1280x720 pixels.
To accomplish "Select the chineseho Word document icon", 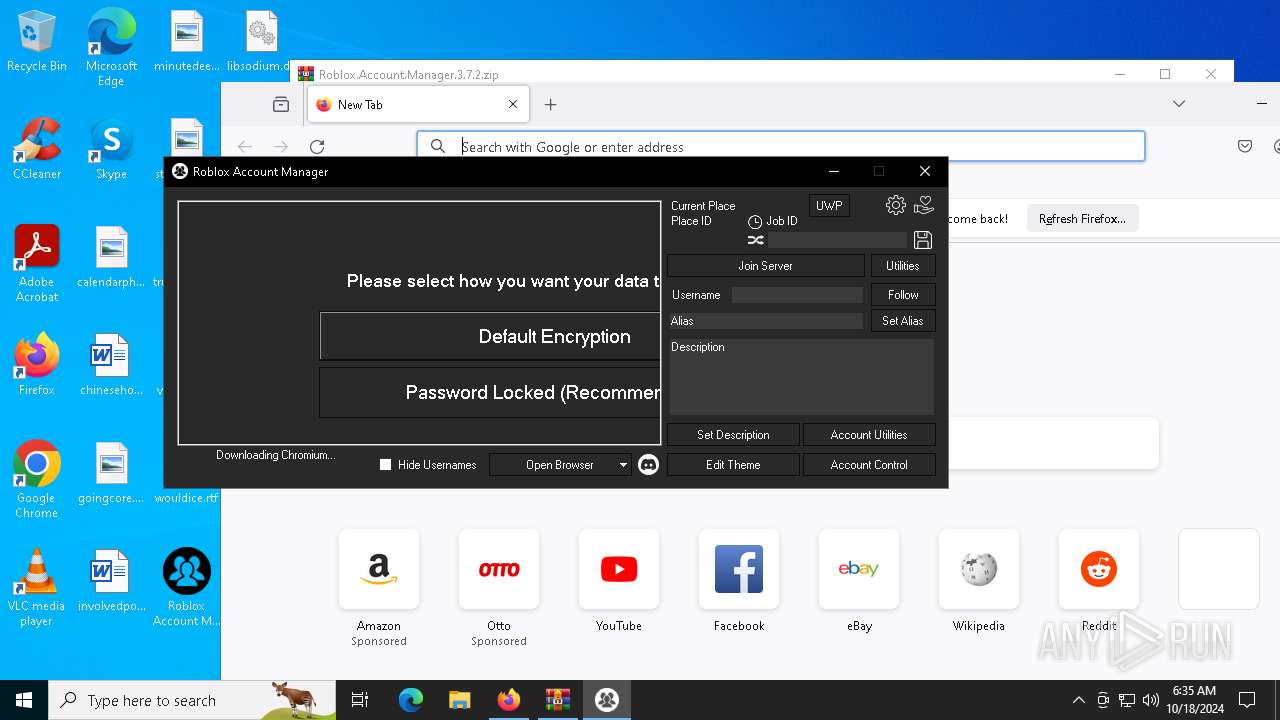I will (x=111, y=365).
